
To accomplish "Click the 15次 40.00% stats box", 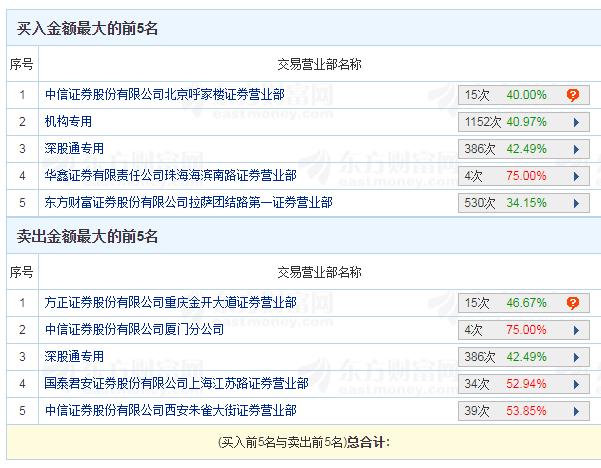I will coord(524,95).
